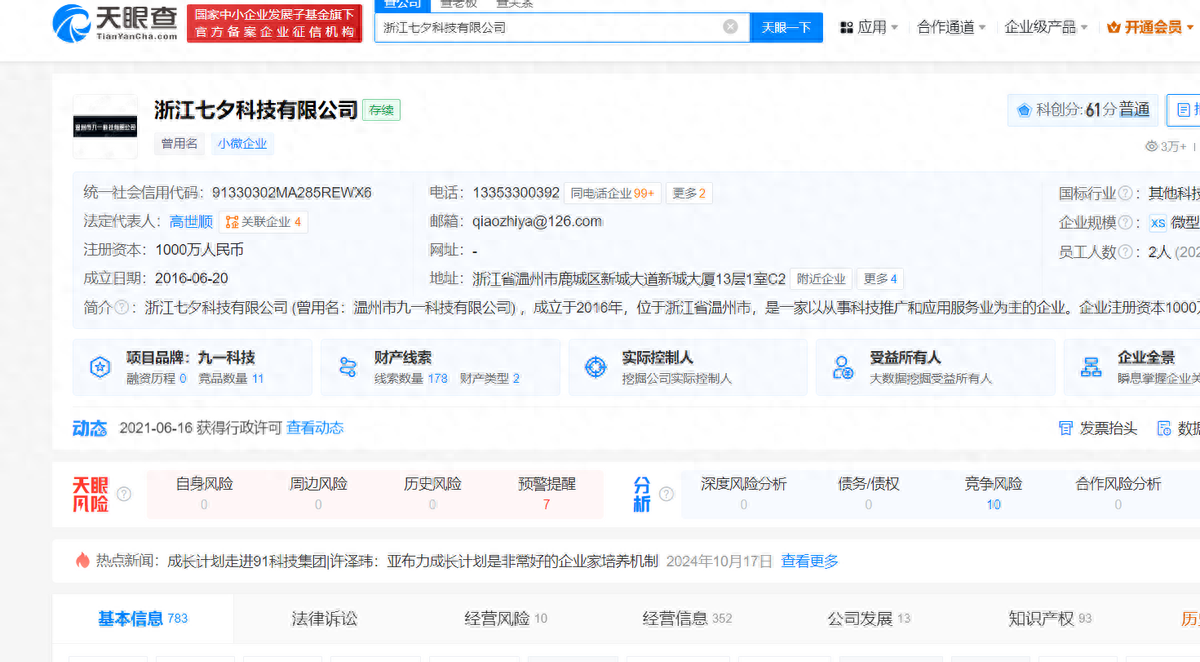Screen dimensions: 1200x662
Task: Click the 实际控制人 target icon
Action: coord(595,367)
